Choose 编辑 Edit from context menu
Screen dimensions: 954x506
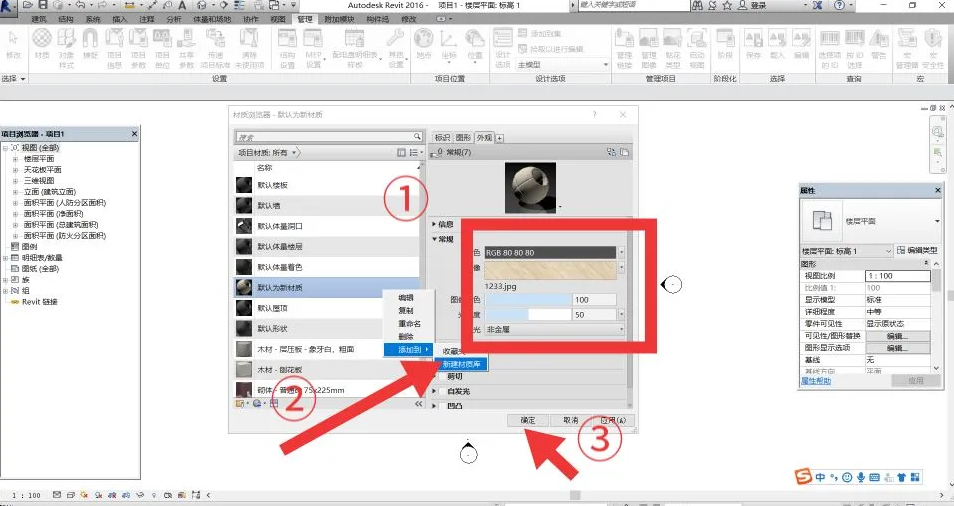[x=406, y=297]
